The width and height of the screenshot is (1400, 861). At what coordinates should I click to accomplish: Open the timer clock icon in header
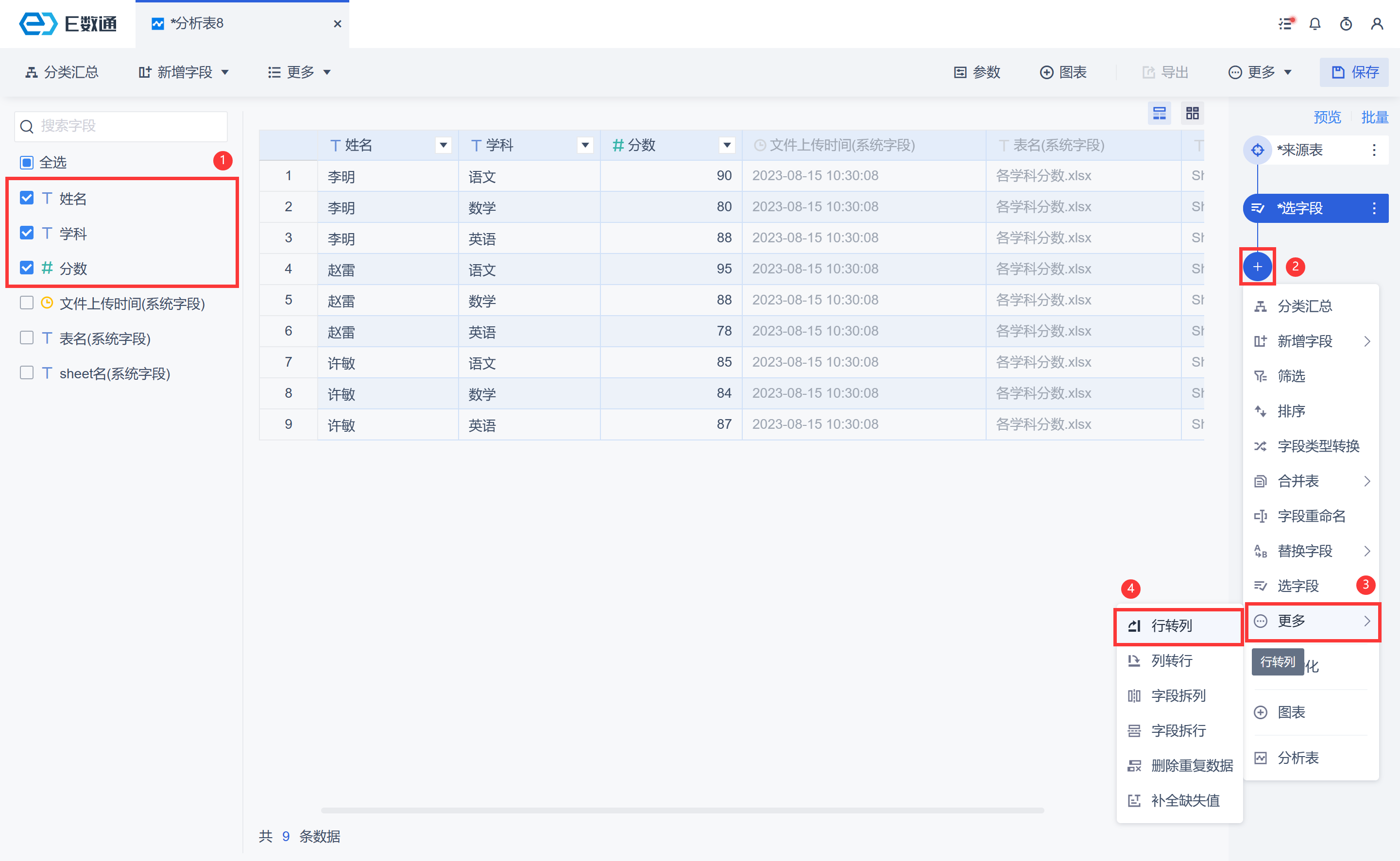(x=1346, y=24)
